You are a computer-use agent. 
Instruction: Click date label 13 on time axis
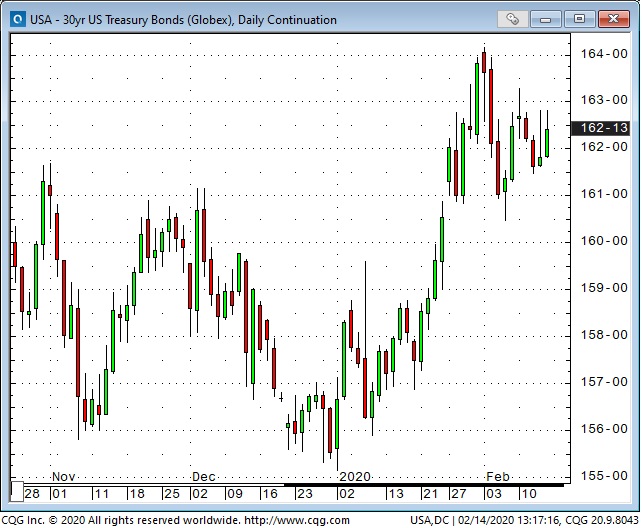tap(396, 494)
